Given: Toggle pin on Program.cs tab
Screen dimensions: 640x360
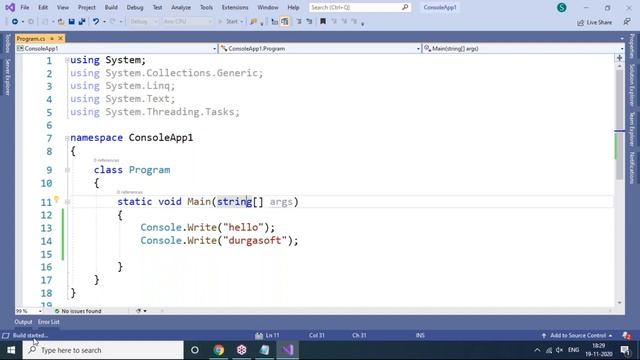Looking at the screenshot, I should 52,38.
